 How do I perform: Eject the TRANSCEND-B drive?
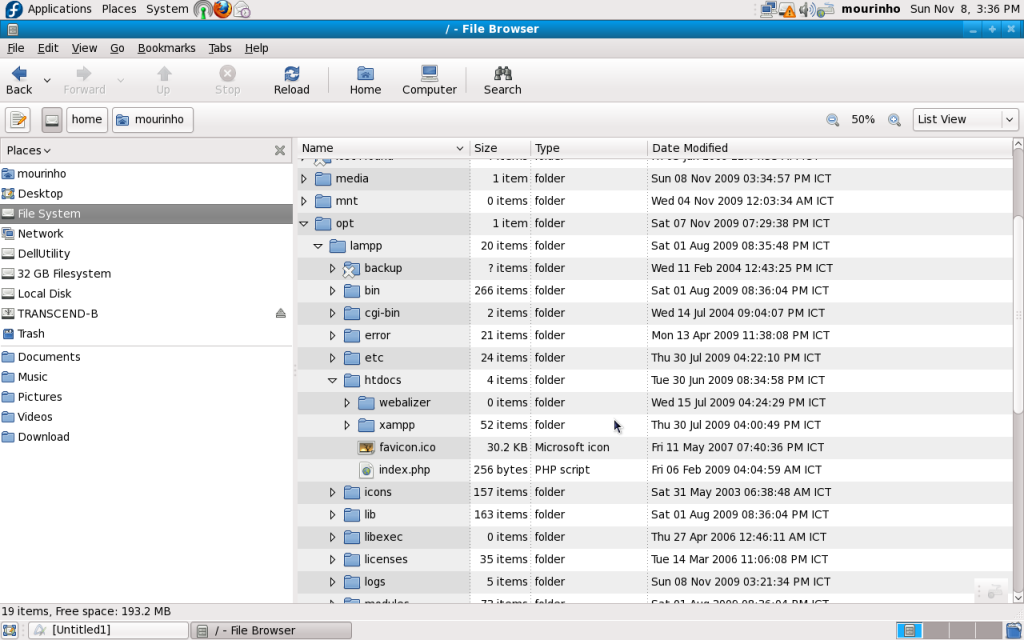pyautogui.click(x=281, y=314)
